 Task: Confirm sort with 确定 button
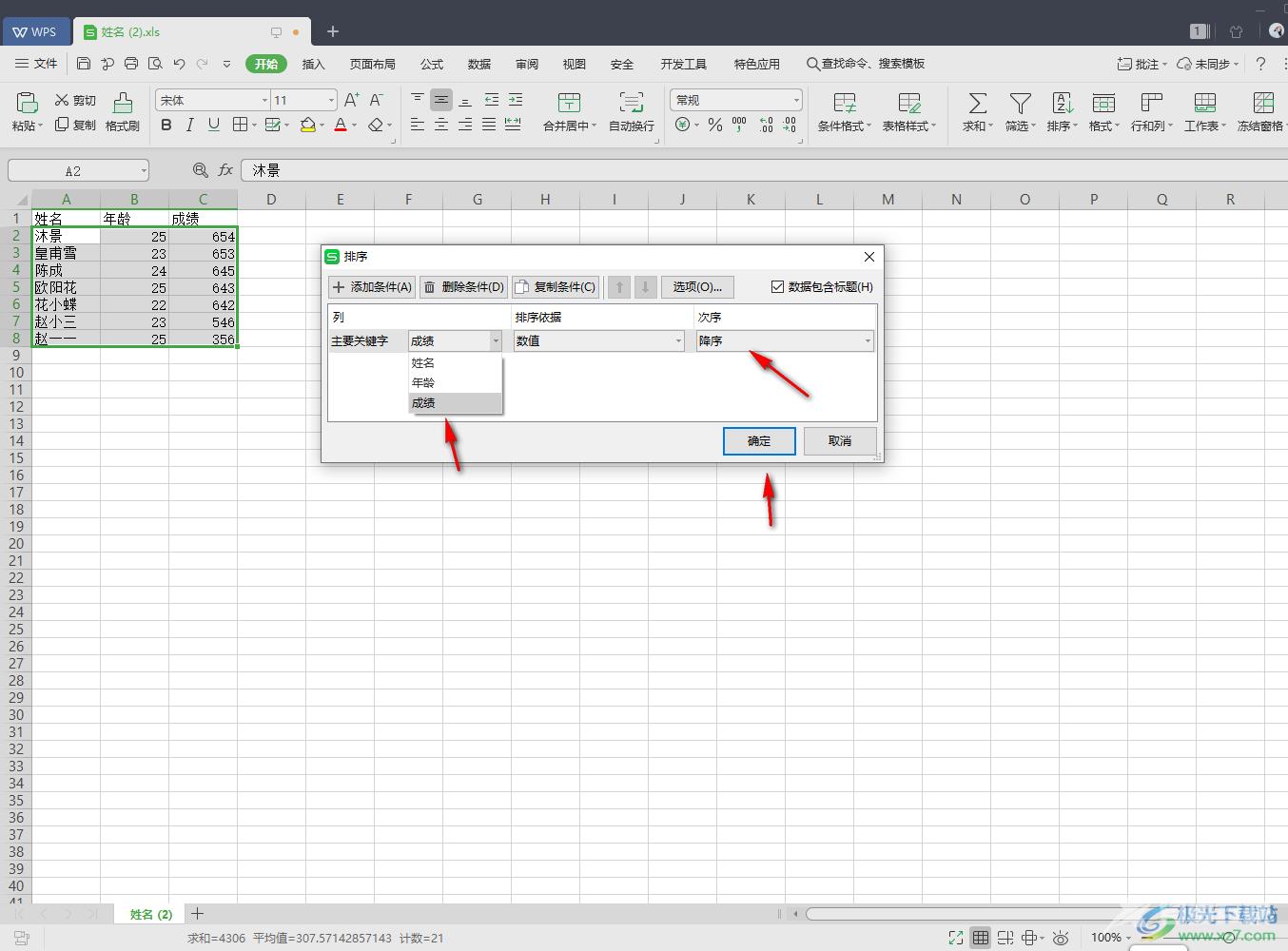point(759,440)
